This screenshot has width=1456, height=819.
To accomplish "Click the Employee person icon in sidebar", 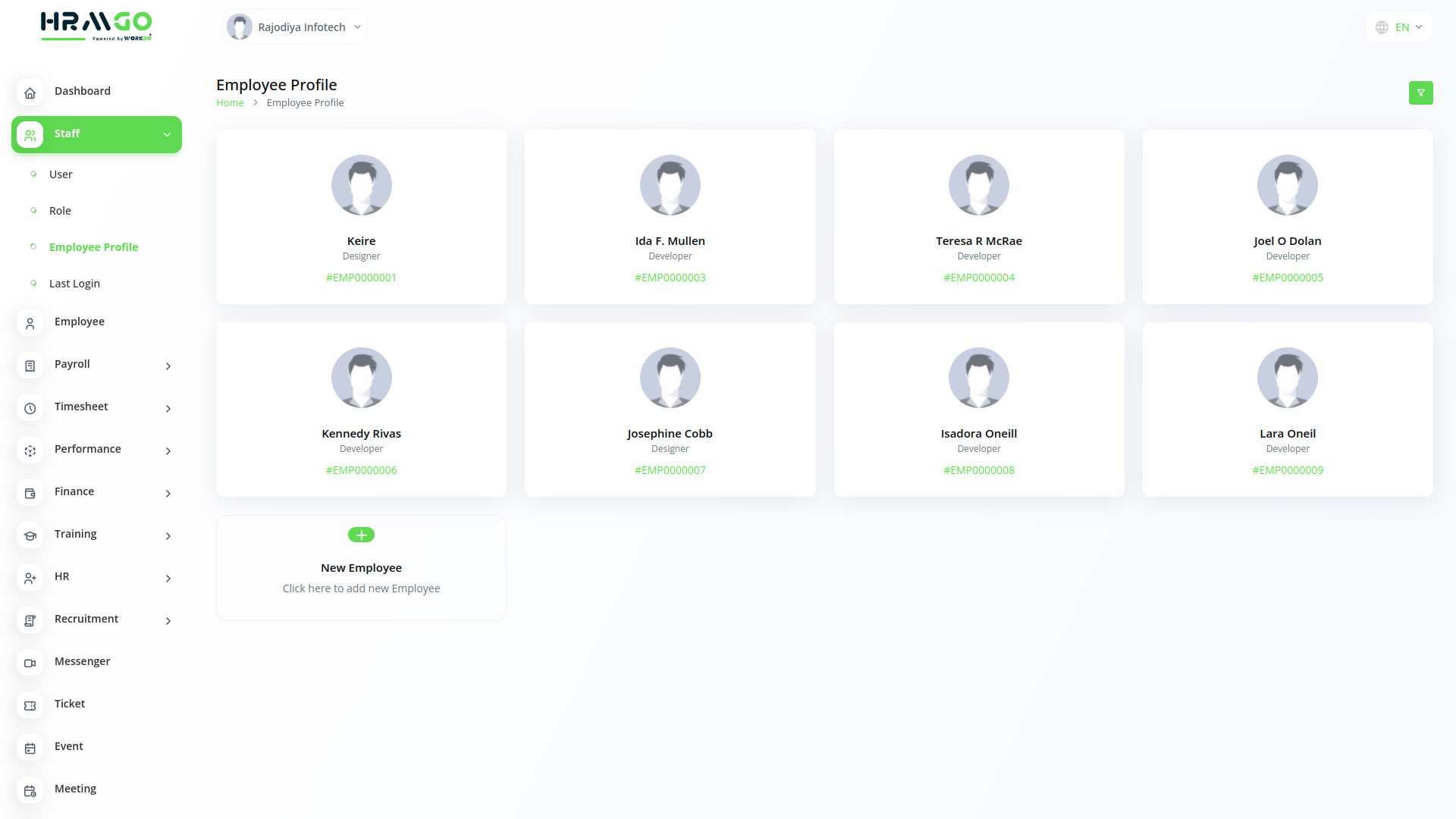I will pos(30,323).
